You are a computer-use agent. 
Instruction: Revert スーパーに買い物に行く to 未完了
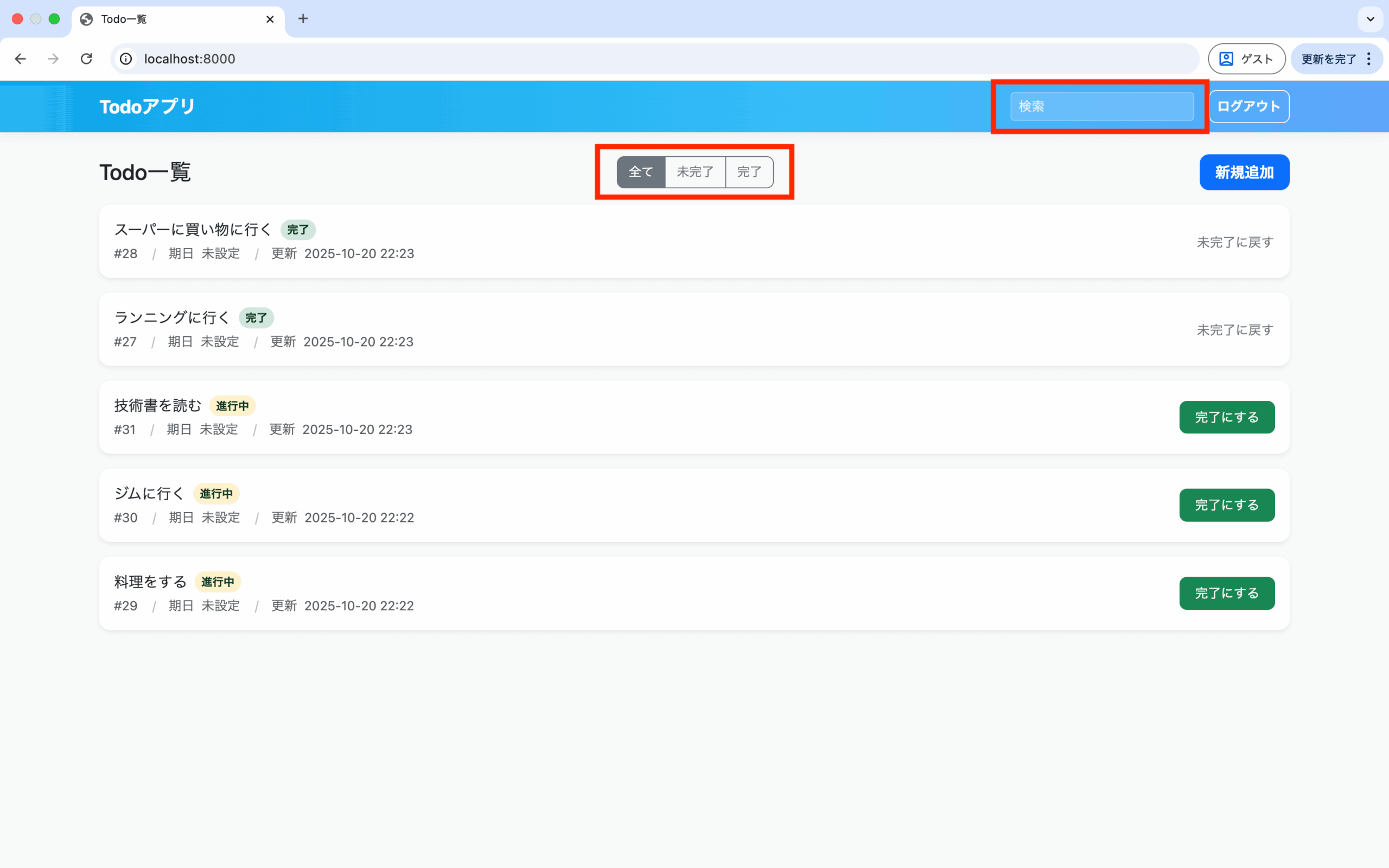click(1234, 242)
